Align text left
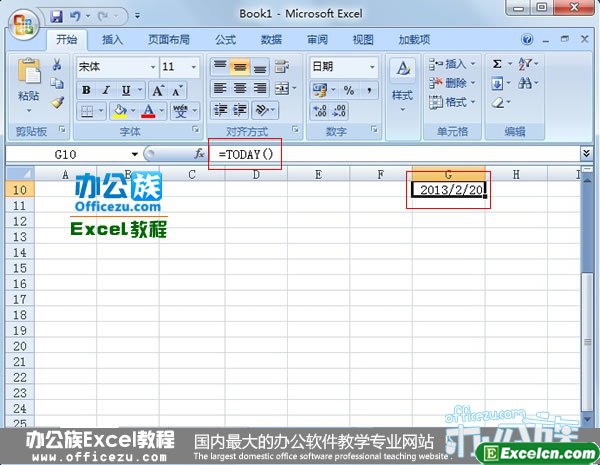 pos(220,89)
